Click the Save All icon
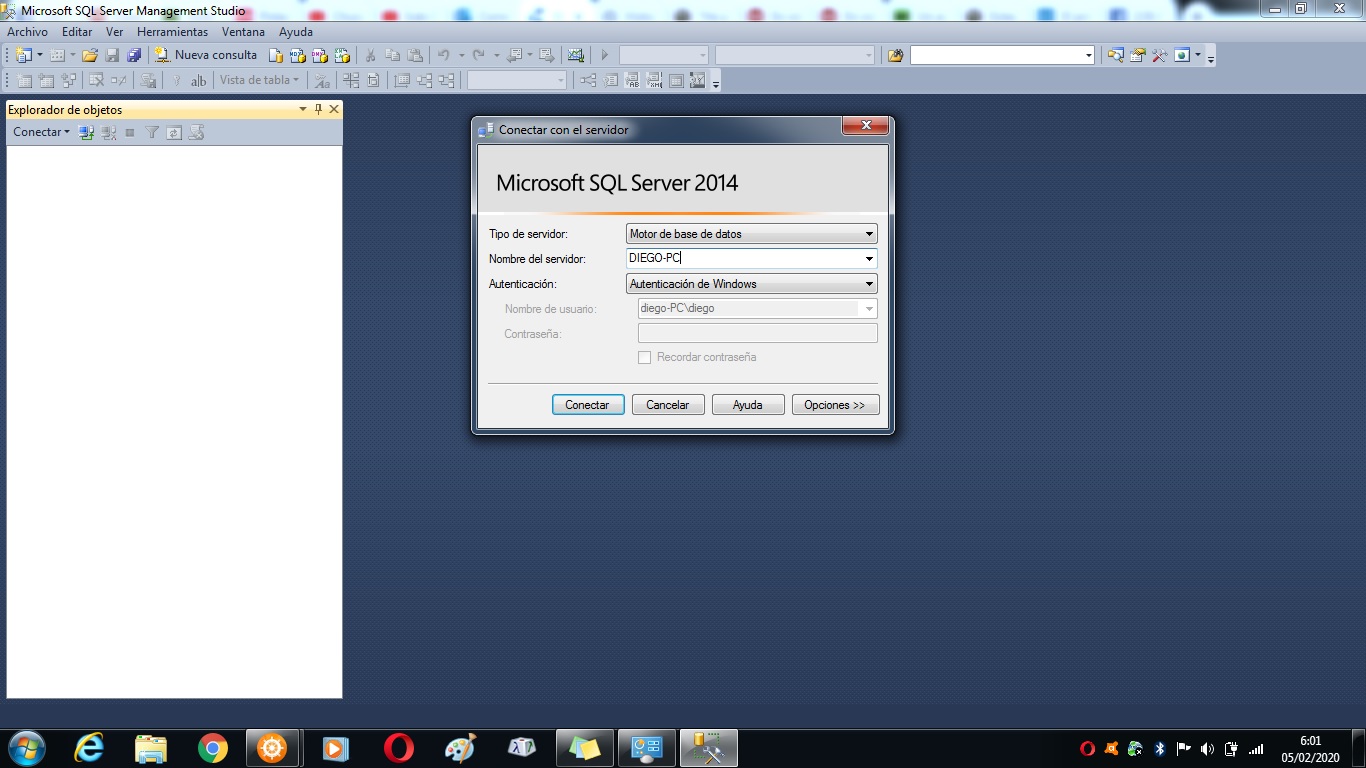Viewport: 1366px width, 768px height. (x=134, y=55)
